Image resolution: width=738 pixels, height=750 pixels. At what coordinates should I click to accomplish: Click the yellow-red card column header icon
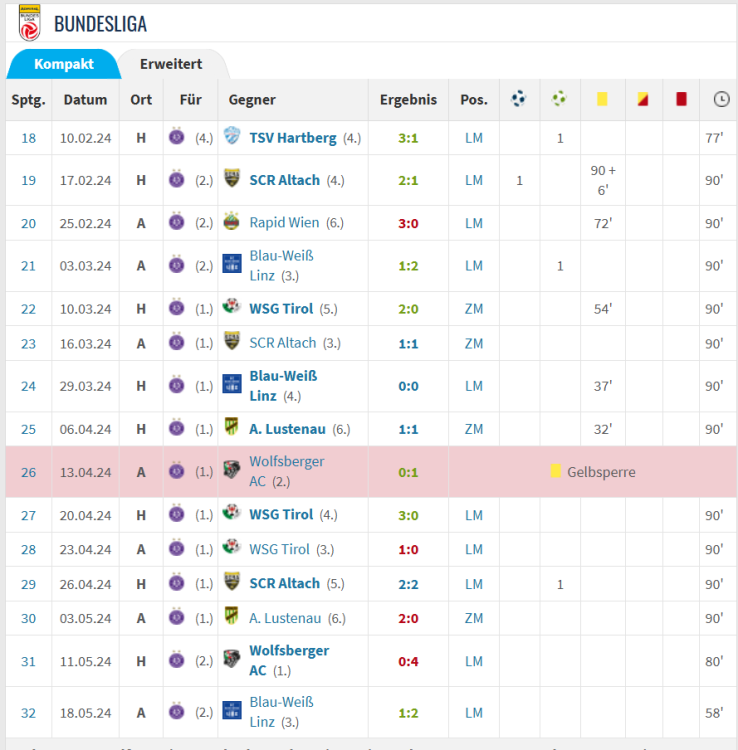pos(642,99)
